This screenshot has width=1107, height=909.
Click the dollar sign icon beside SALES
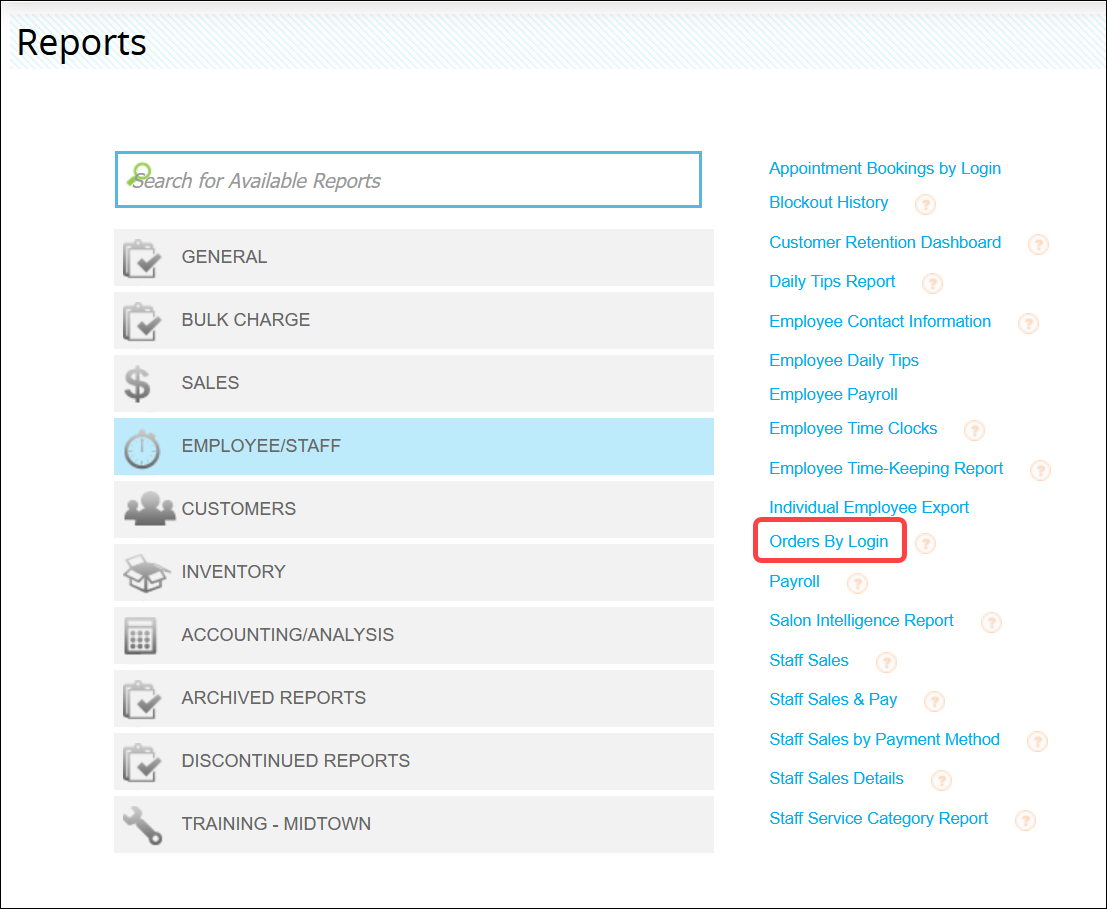point(140,383)
